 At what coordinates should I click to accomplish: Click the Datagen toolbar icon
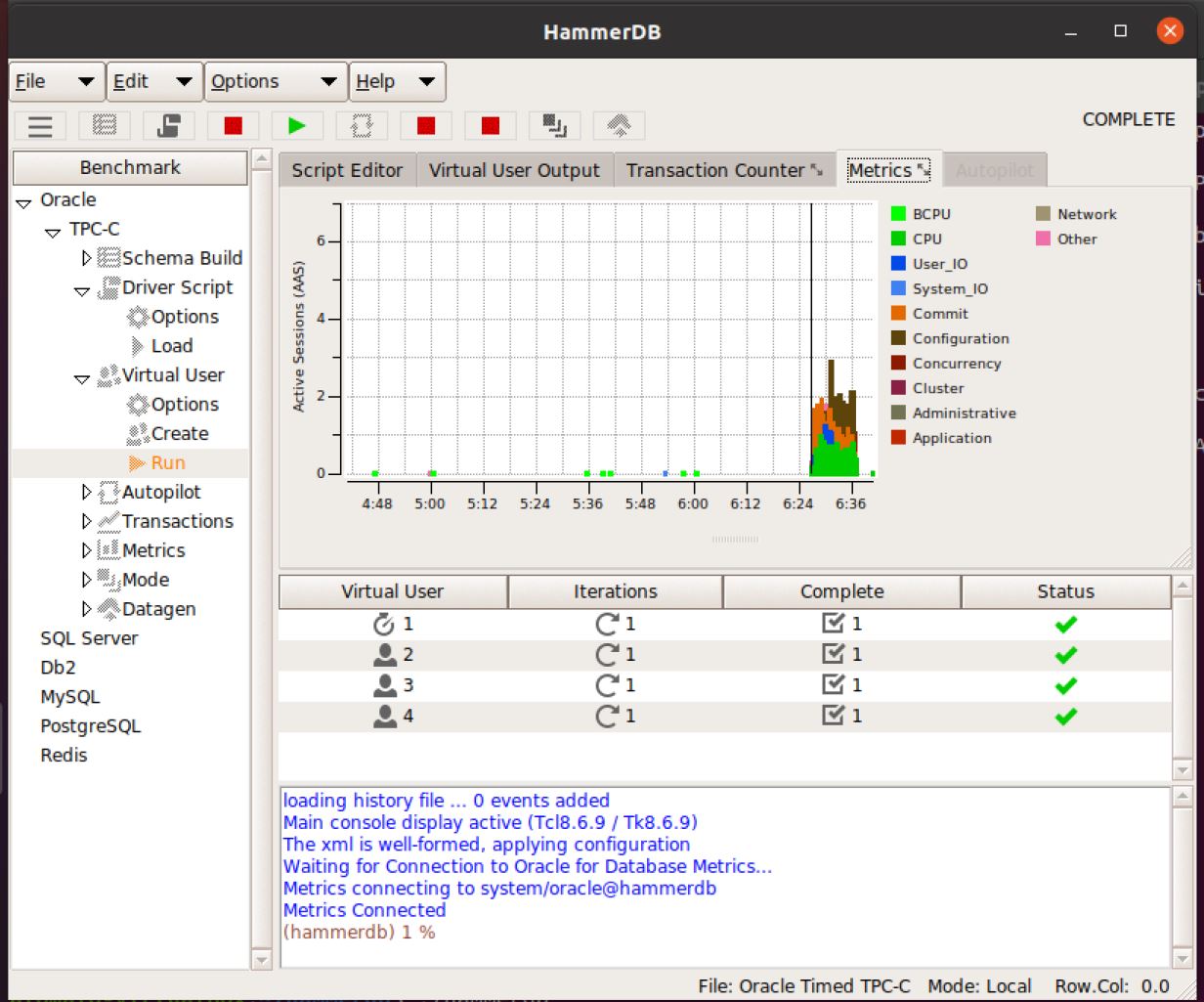619,125
